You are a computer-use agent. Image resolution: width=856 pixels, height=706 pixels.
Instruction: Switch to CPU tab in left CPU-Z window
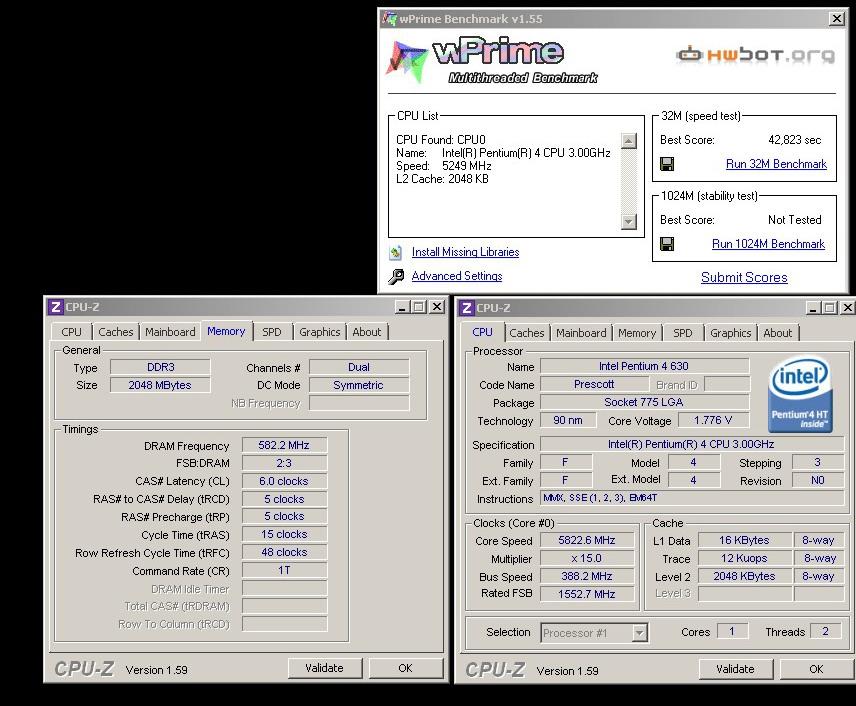click(72, 332)
